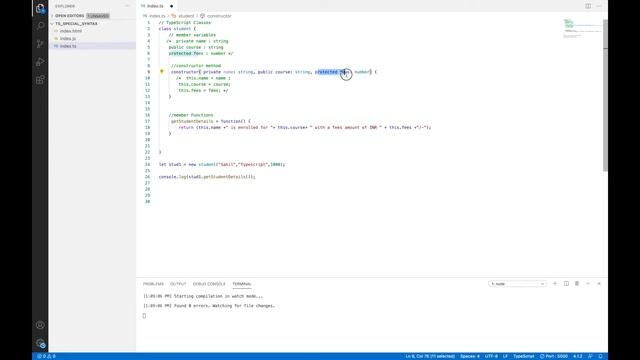Viewport: 640px width, 360px height.
Task: Open the Source Control view
Action: pyautogui.click(x=40, y=44)
